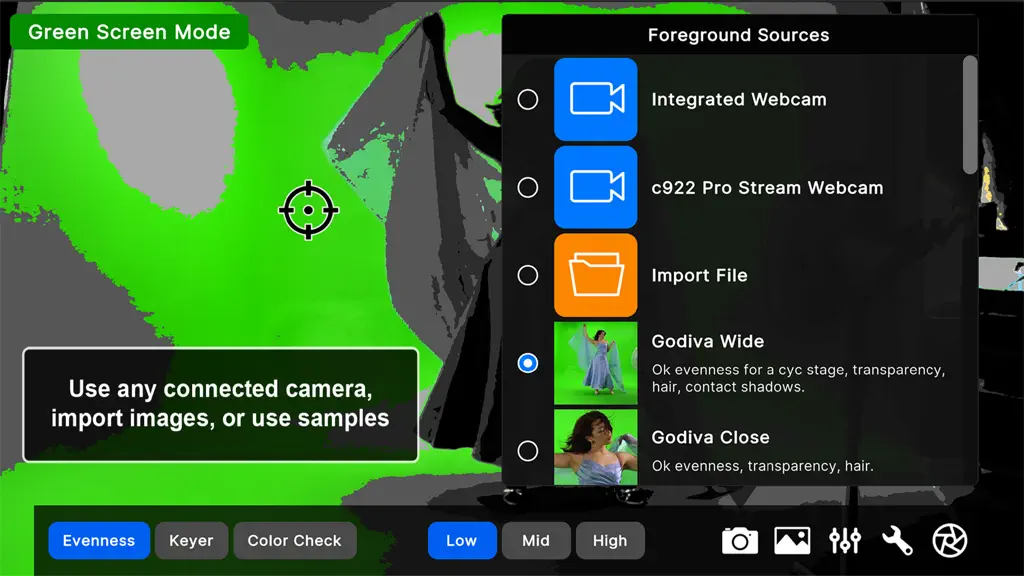This screenshot has height=576, width=1024.
Task: Click the Godiva Wide sample thumbnail
Action: tap(596, 363)
